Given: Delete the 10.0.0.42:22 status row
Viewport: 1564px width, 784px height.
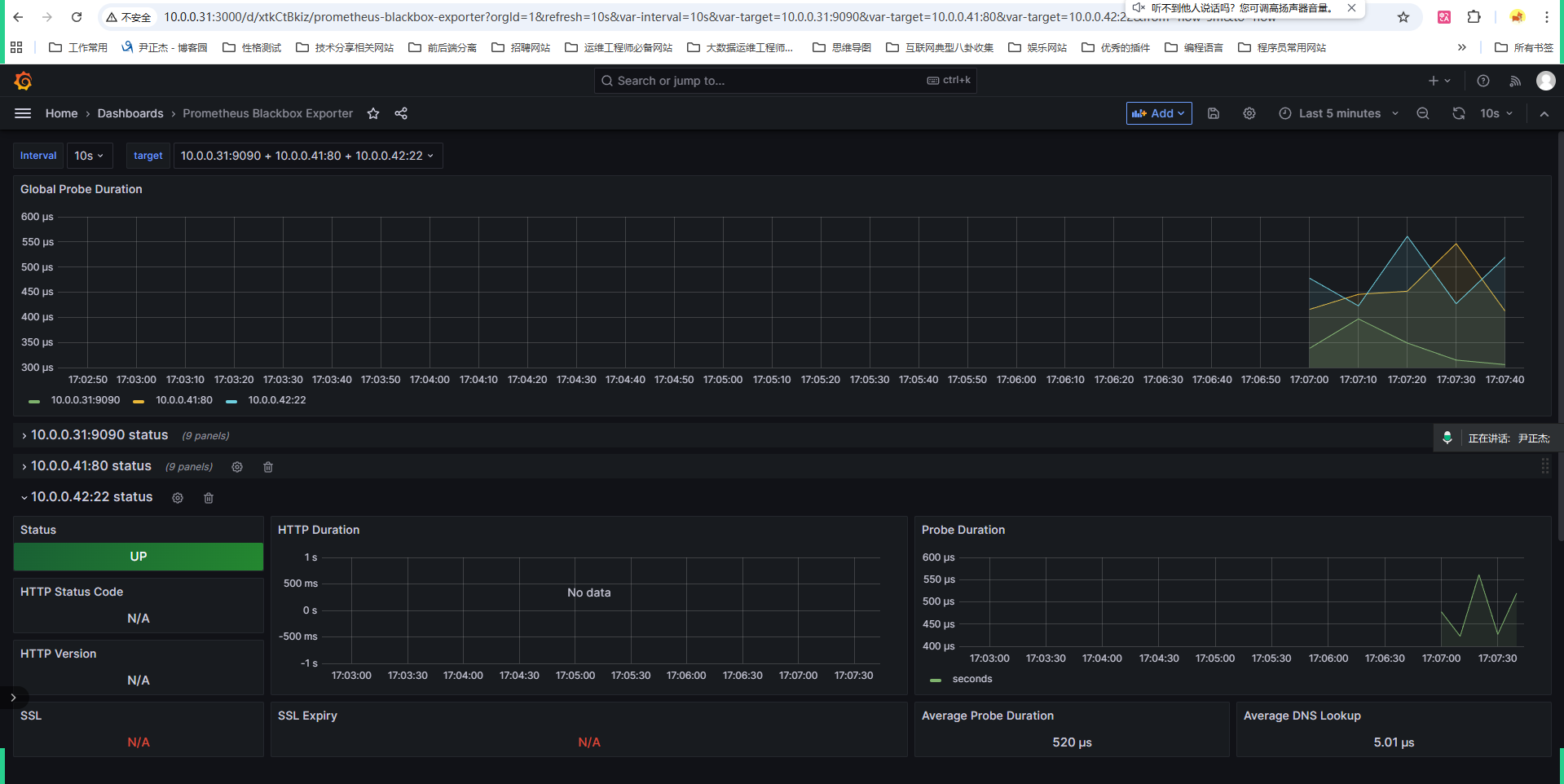Looking at the screenshot, I should 209,498.
